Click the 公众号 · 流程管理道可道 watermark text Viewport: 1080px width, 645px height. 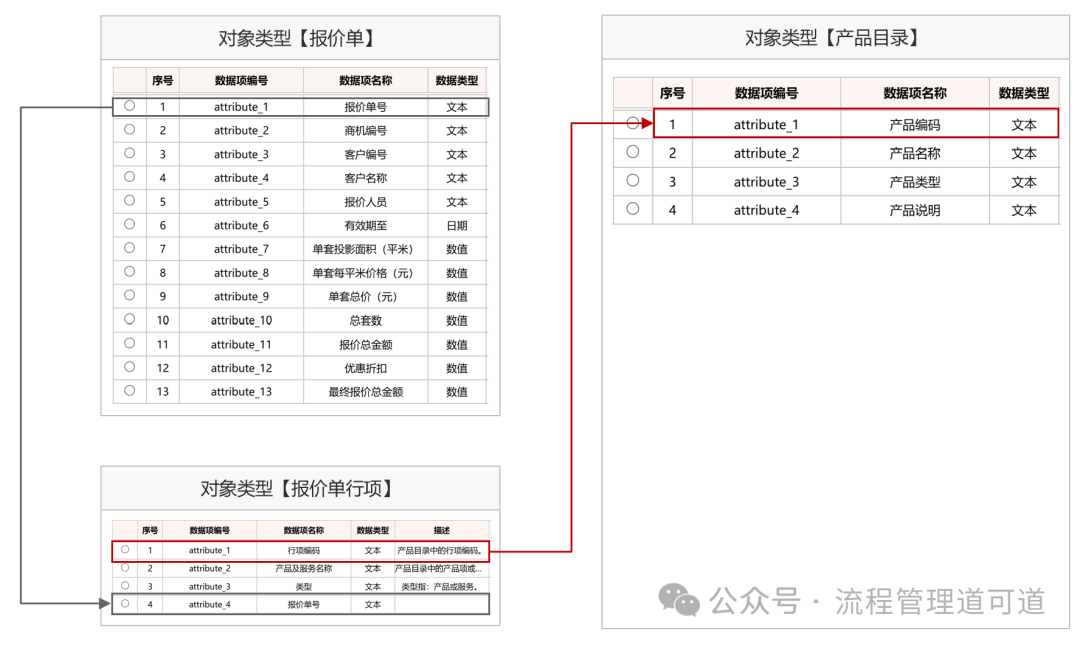tap(876, 601)
